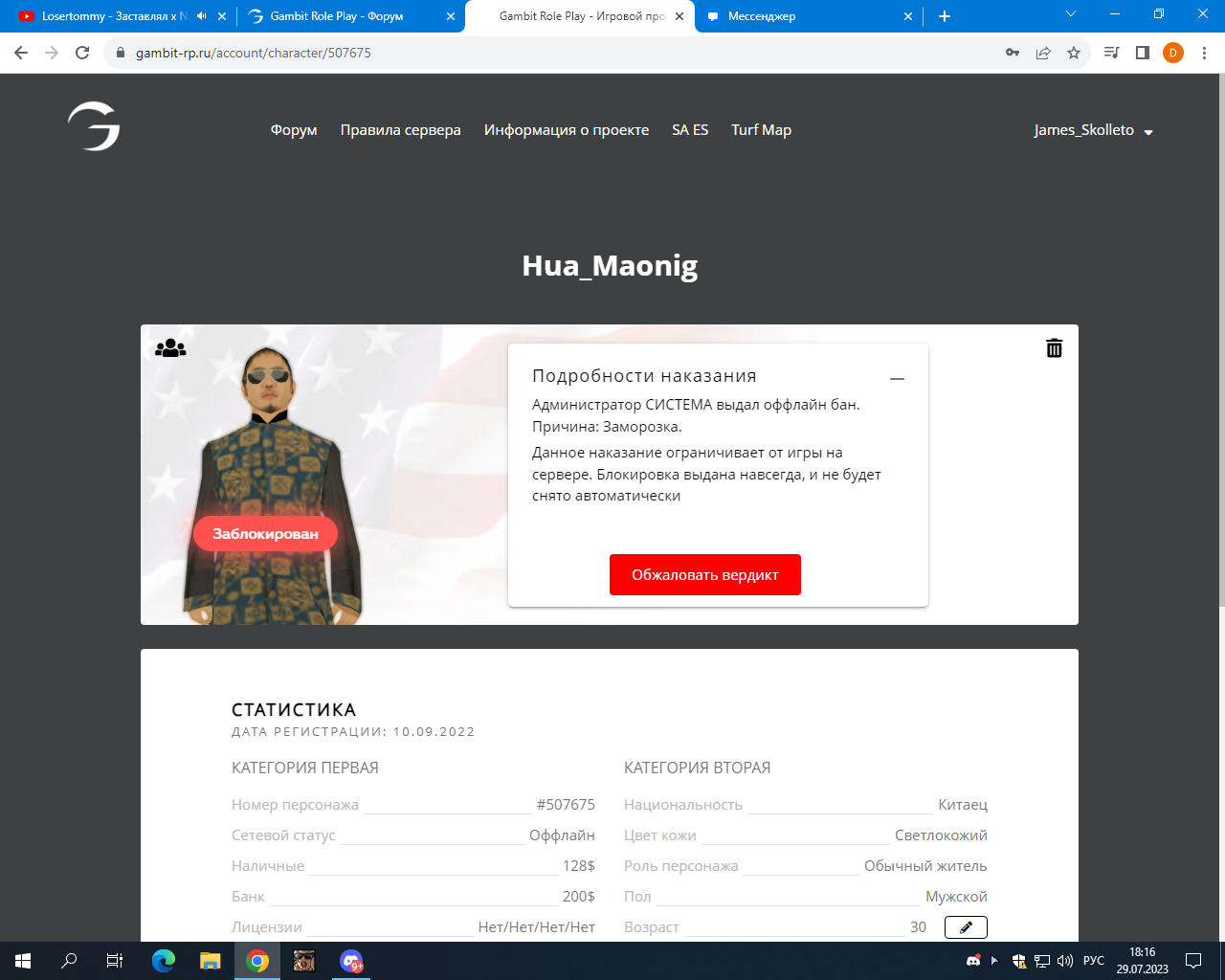Image resolution: width=1225 pixels, height=980 pixels.
Task: Click the Обжаловать вердикт button
Action: click(705, 575)
